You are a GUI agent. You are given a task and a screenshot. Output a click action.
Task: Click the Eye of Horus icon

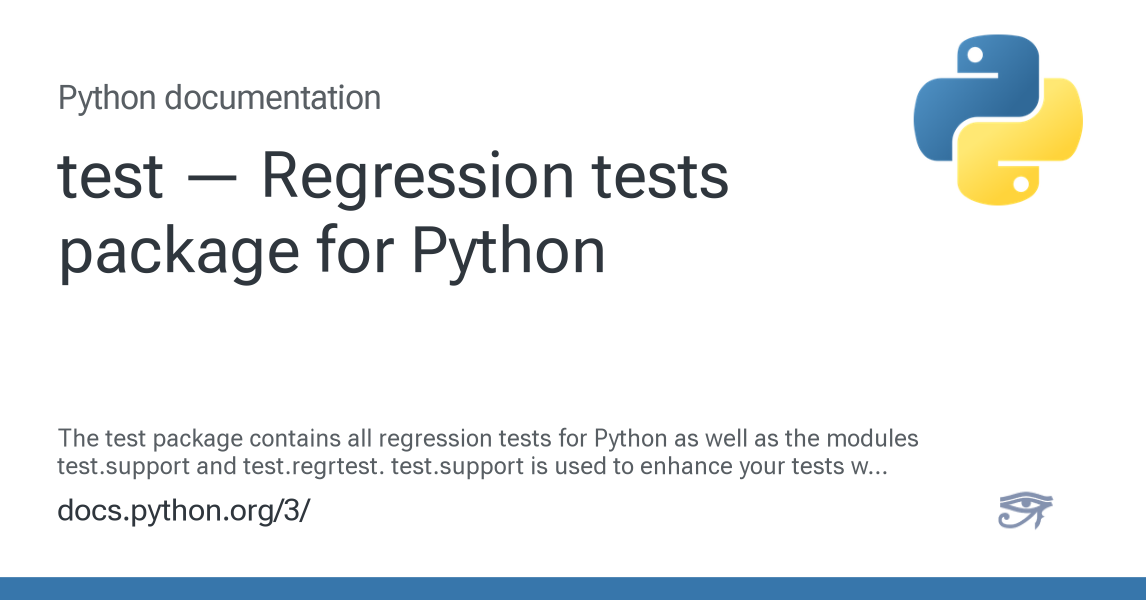pyautogui.click(x=1025, y=510)
